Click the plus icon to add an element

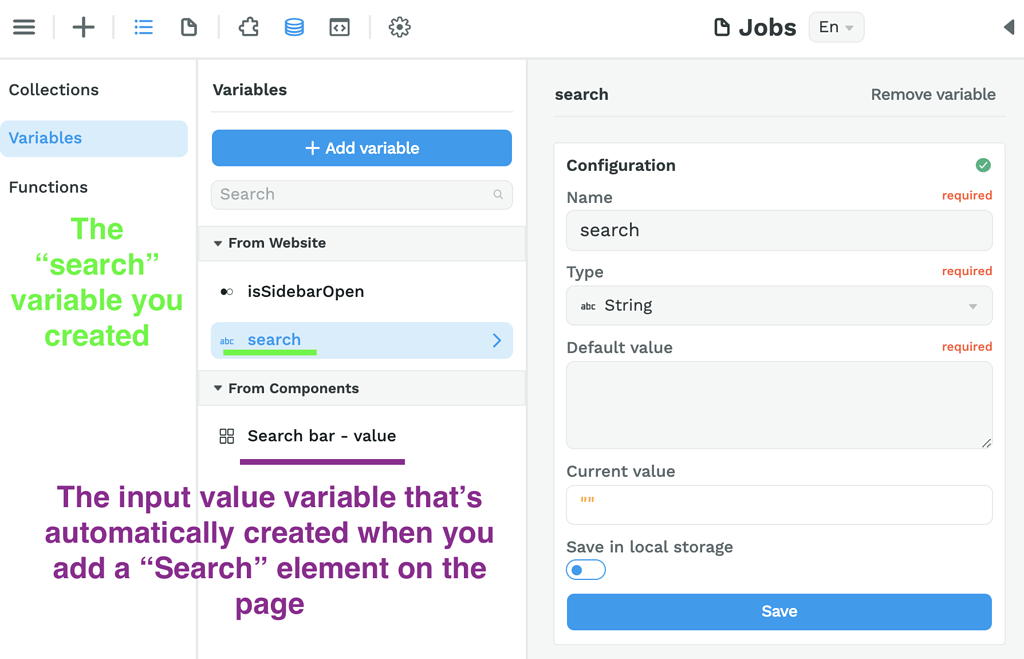[x=83, y=27]
